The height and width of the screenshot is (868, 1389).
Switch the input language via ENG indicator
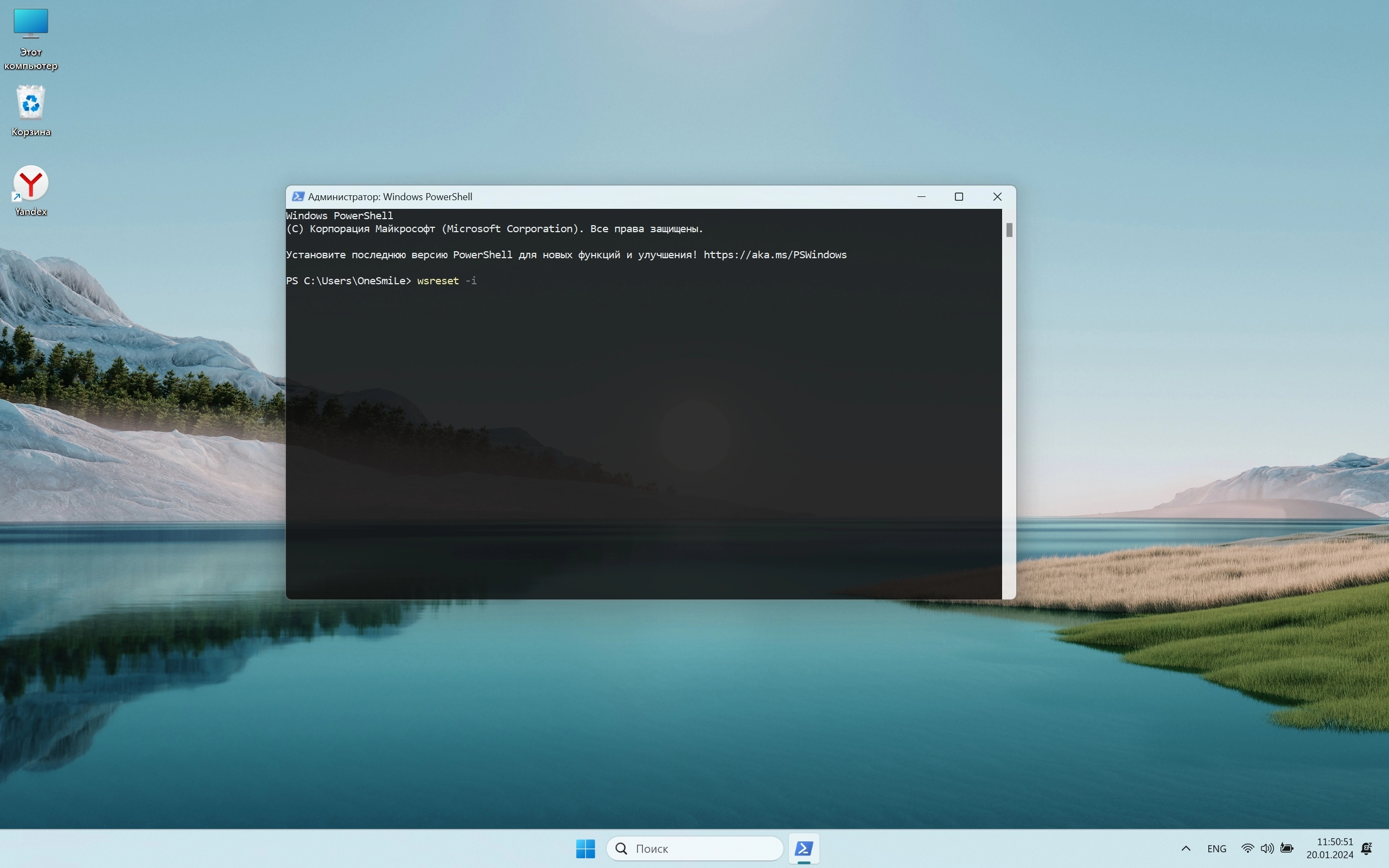click(1216, 848)
